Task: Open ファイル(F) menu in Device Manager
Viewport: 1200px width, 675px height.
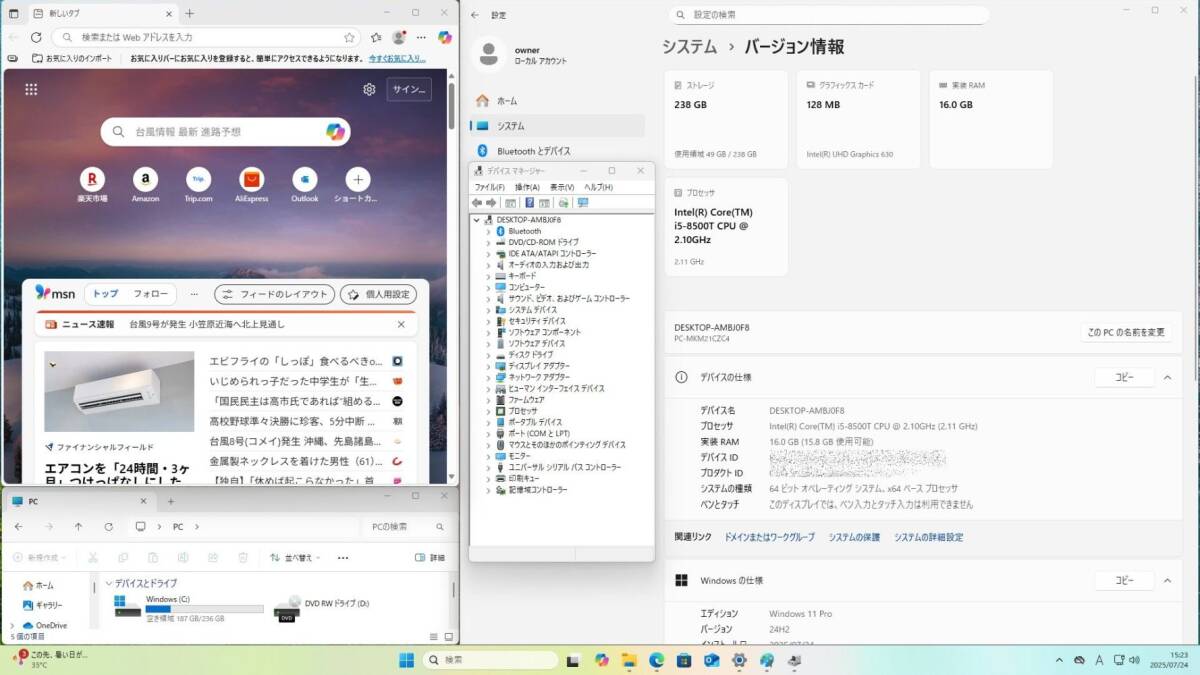Action: click(x=489, y=187)
